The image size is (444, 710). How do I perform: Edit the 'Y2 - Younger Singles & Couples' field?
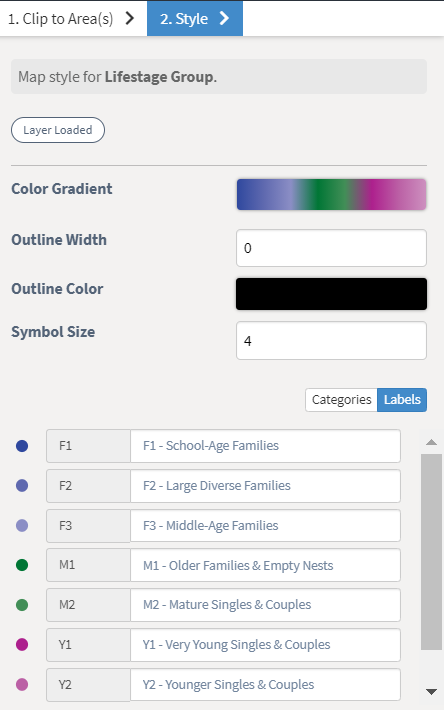265,685
